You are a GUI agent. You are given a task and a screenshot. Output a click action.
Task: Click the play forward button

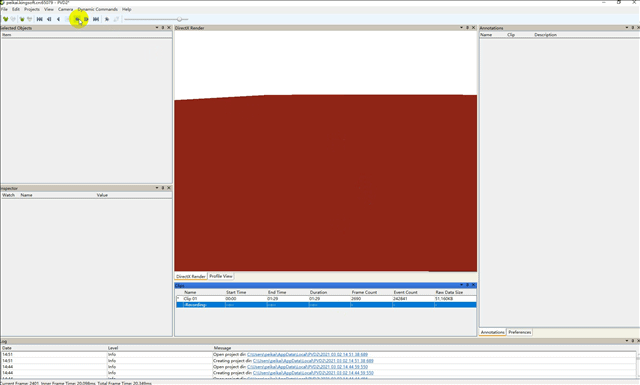[77, 19]
